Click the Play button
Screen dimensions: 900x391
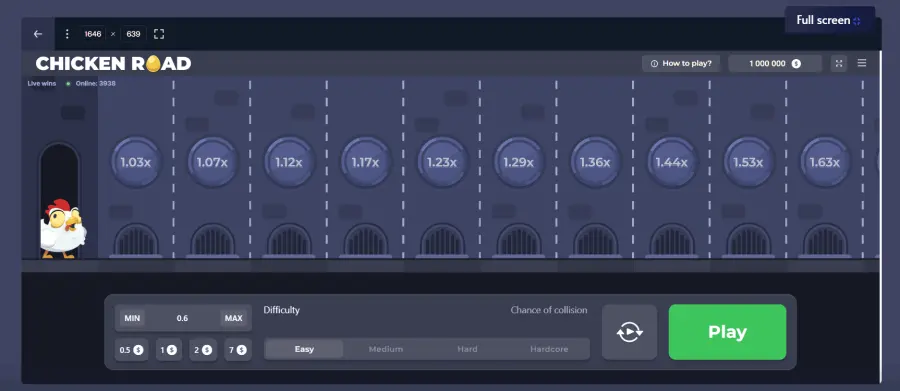pos(727,332)
